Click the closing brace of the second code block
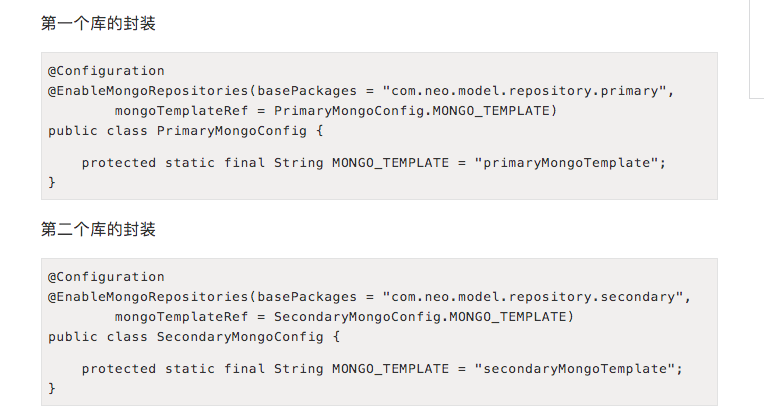This screenshot has width=764, height=415. 52,388
